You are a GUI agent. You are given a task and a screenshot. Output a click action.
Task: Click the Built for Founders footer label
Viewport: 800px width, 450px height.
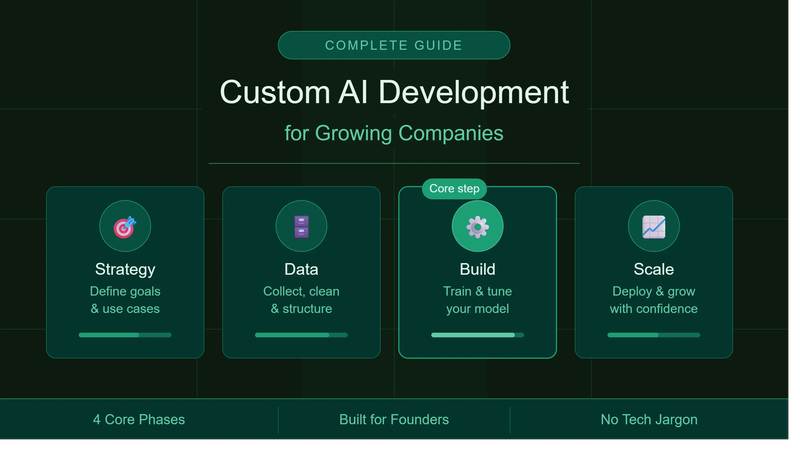pos(394,419)
